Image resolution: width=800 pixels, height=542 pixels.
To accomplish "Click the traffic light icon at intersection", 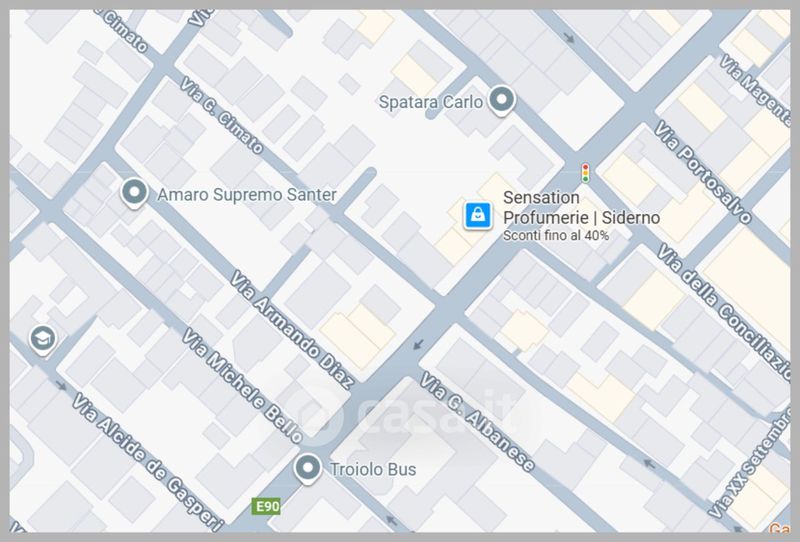I will tap(585, 173).
